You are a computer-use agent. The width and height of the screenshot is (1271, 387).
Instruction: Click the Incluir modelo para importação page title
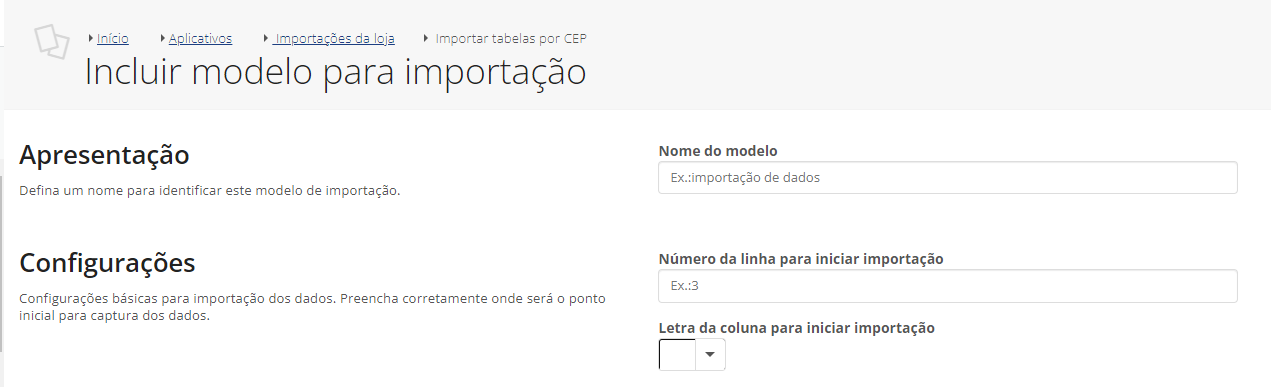coord(335,74)
